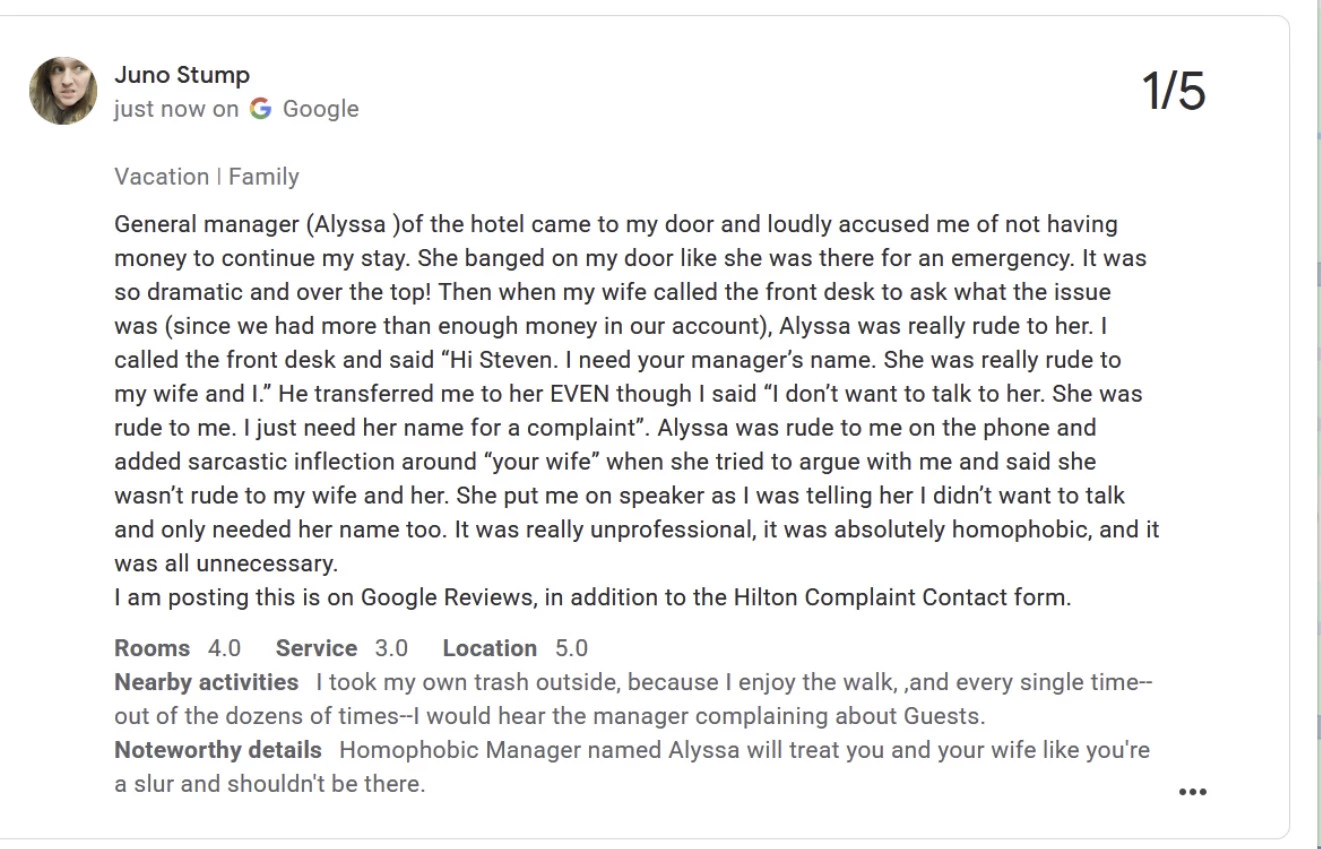Click the 'Google' source text
Screen dimensions: 1321x849
point(320,108)
